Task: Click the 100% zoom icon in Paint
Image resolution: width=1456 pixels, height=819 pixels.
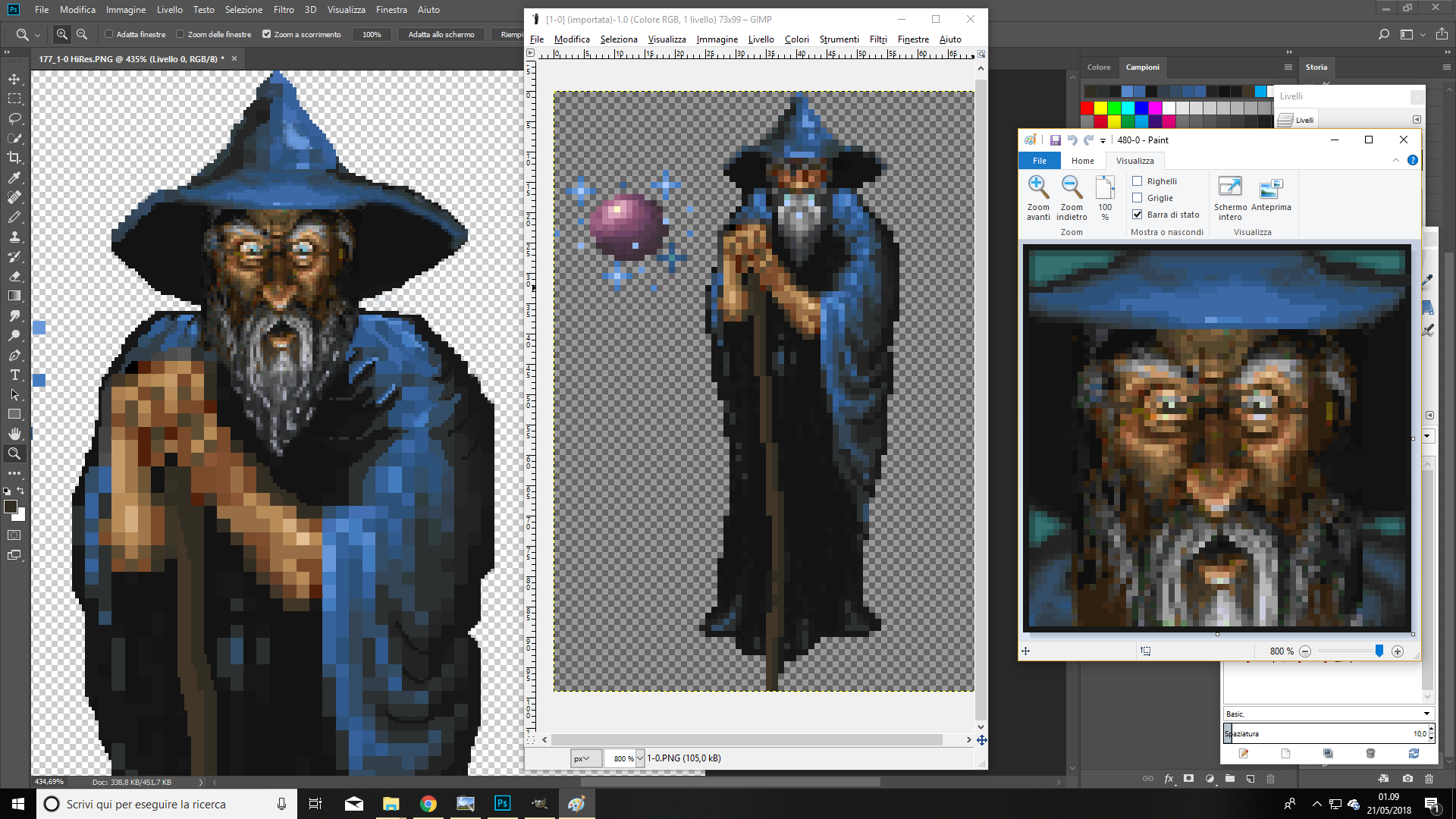Action: (x=1105, y=197)
